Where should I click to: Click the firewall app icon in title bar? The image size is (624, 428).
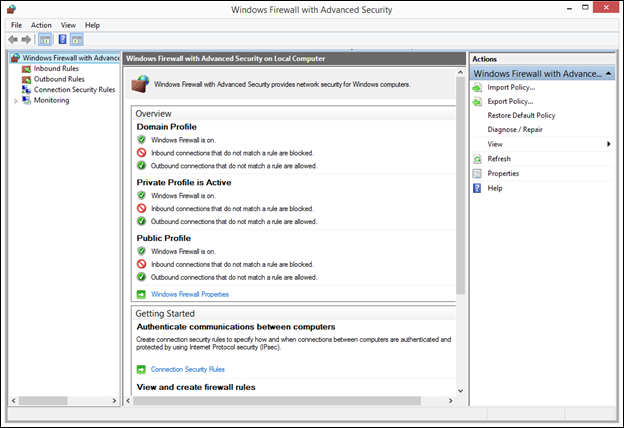(x=12, y=9)
